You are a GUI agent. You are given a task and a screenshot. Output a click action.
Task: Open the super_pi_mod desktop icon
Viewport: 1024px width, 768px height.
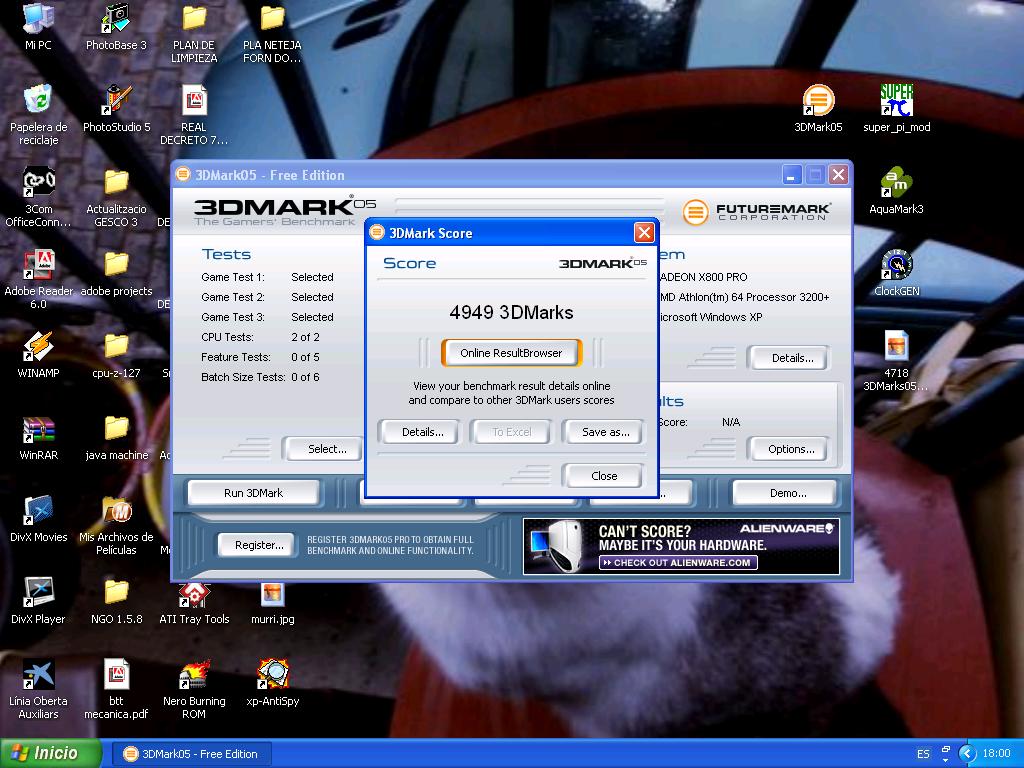tap(896, 102)
